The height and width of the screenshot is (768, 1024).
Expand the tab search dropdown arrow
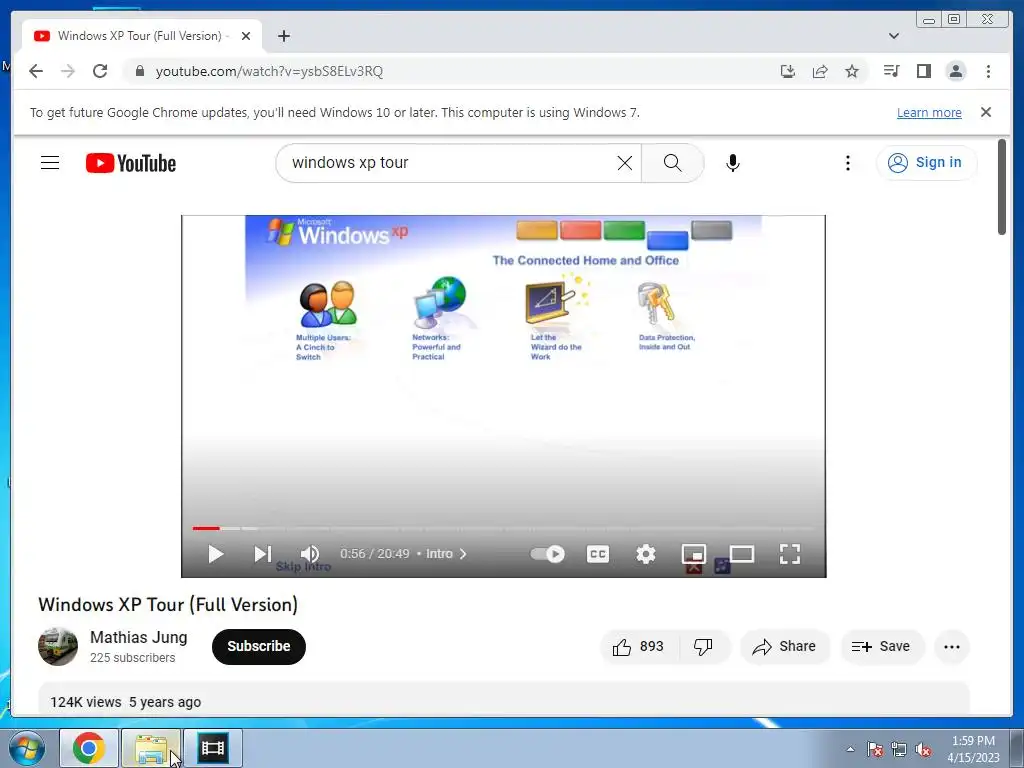[x=893, y=36]
